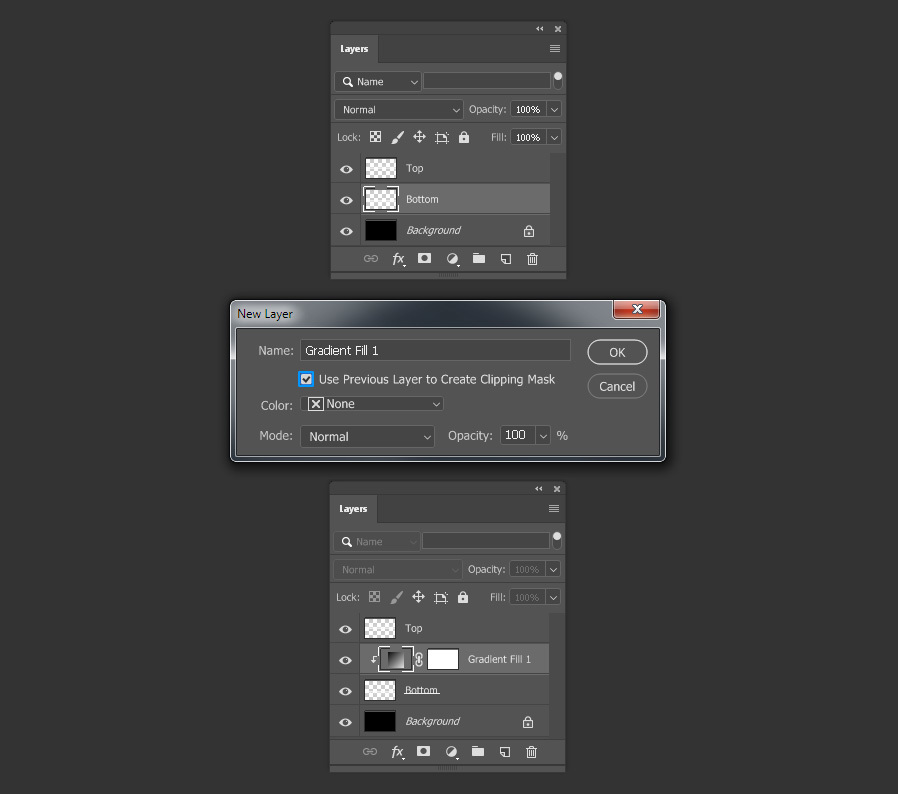Open filter type Name dropdown in top panel

[378, 82]
